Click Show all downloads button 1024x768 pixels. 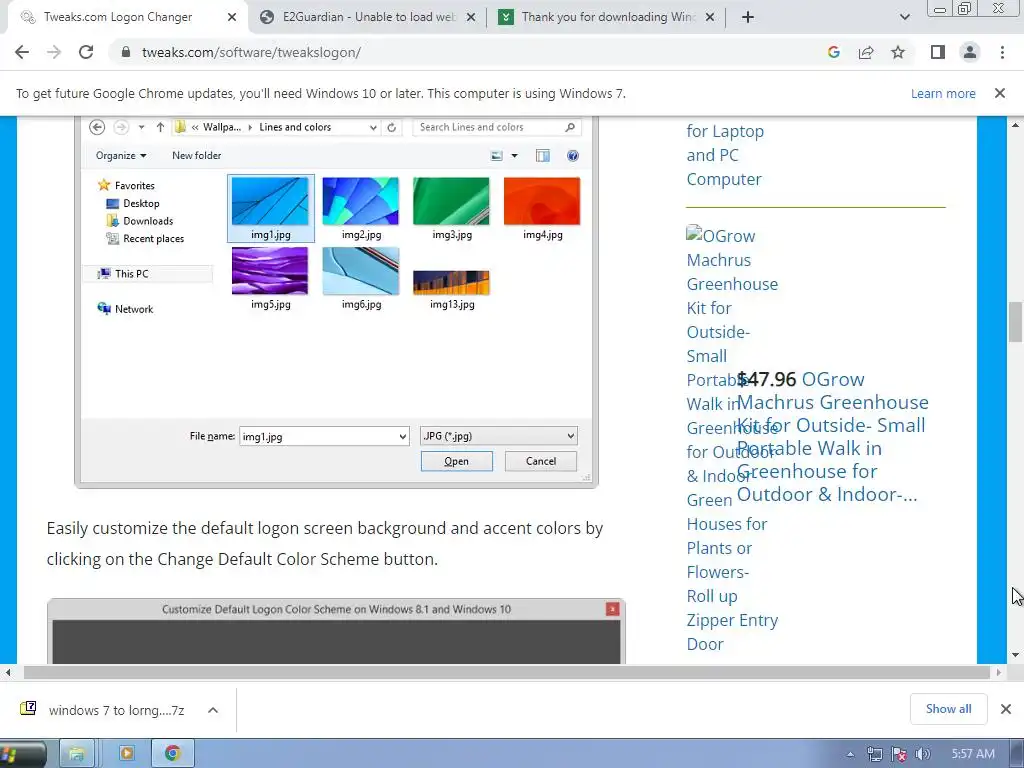(x=948, y=709)
